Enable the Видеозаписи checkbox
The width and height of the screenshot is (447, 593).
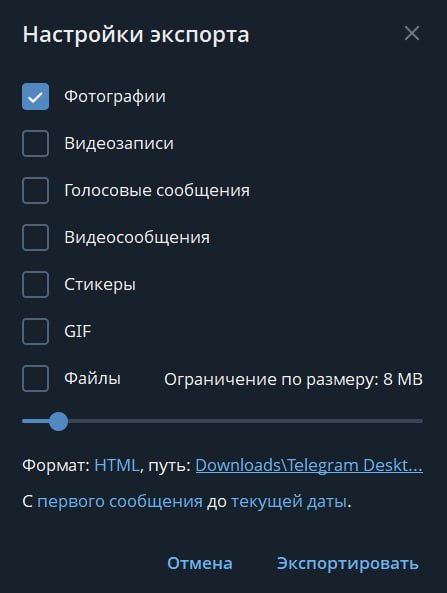tap(36, 143)
